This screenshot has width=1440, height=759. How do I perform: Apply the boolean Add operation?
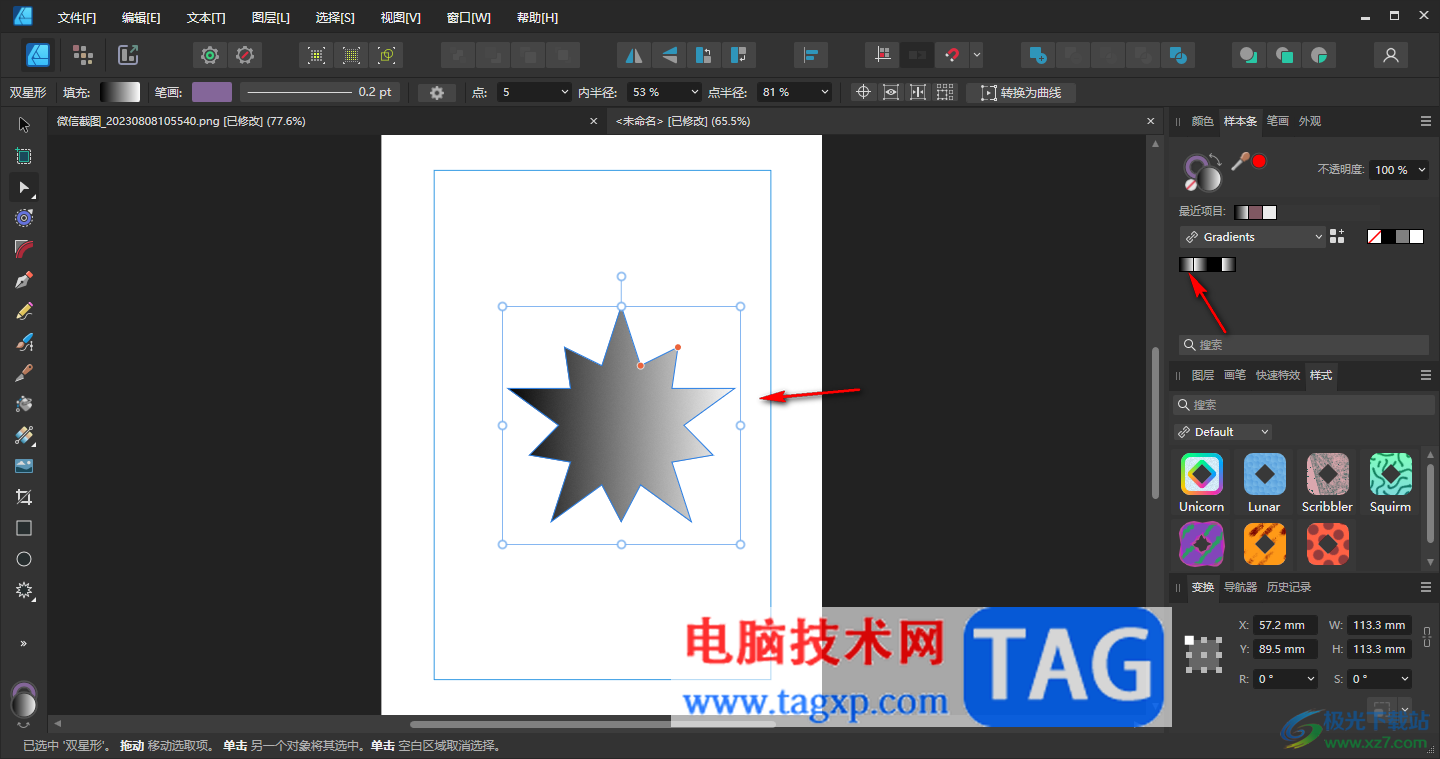pos(1038,55)
